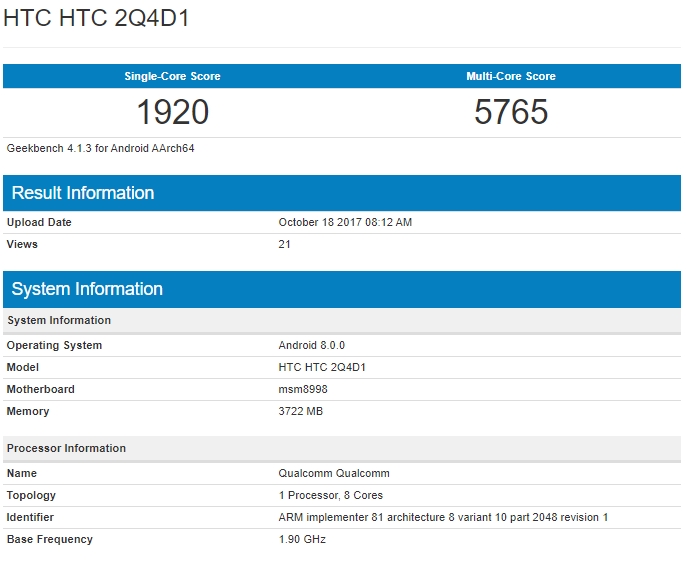Select the upload date October 18 2017 value
Viewport: 686px width, 564px height.
click(x=345, y=222)
